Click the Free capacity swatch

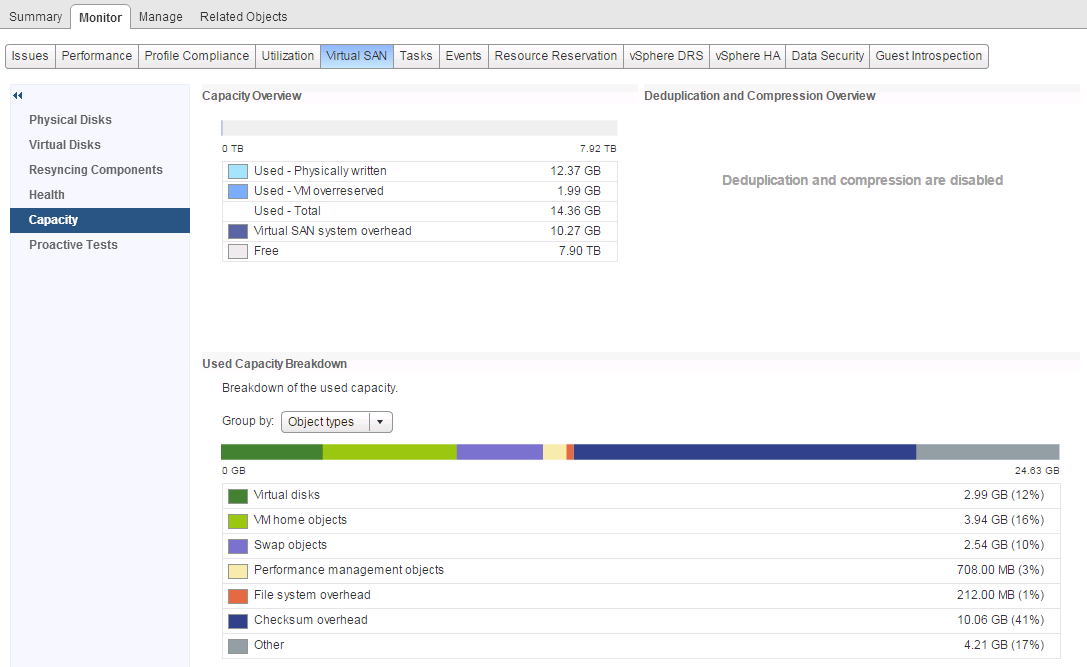pos(238,252)
